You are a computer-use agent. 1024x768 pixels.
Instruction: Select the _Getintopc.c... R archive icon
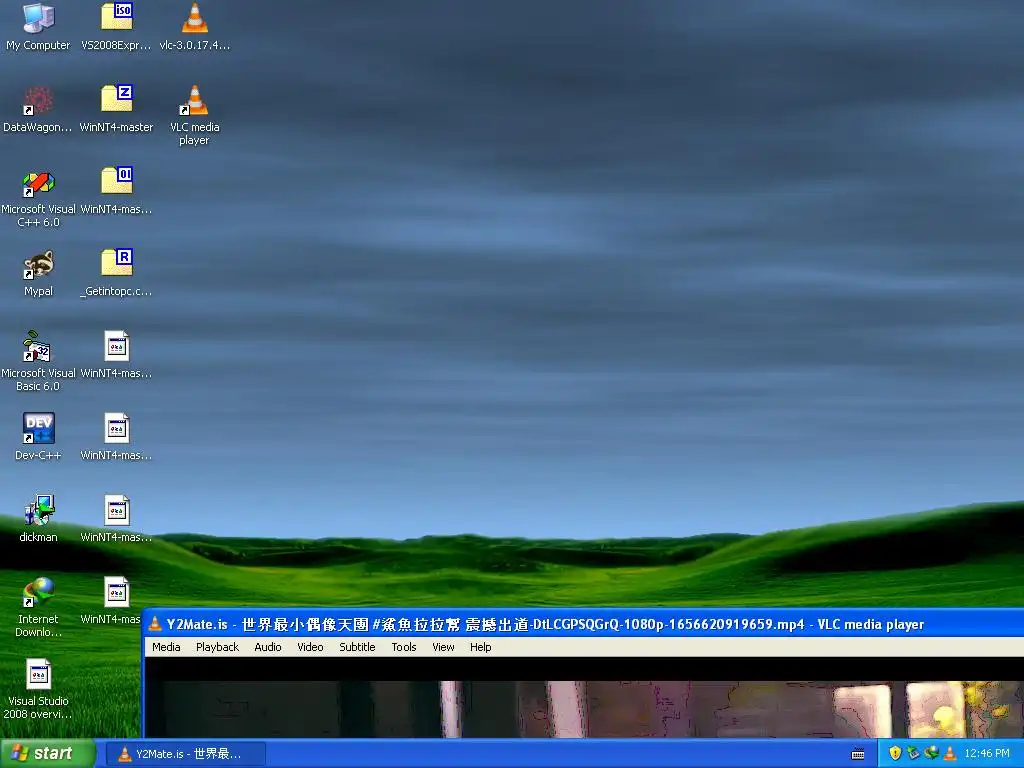click(x=116, y=273)
